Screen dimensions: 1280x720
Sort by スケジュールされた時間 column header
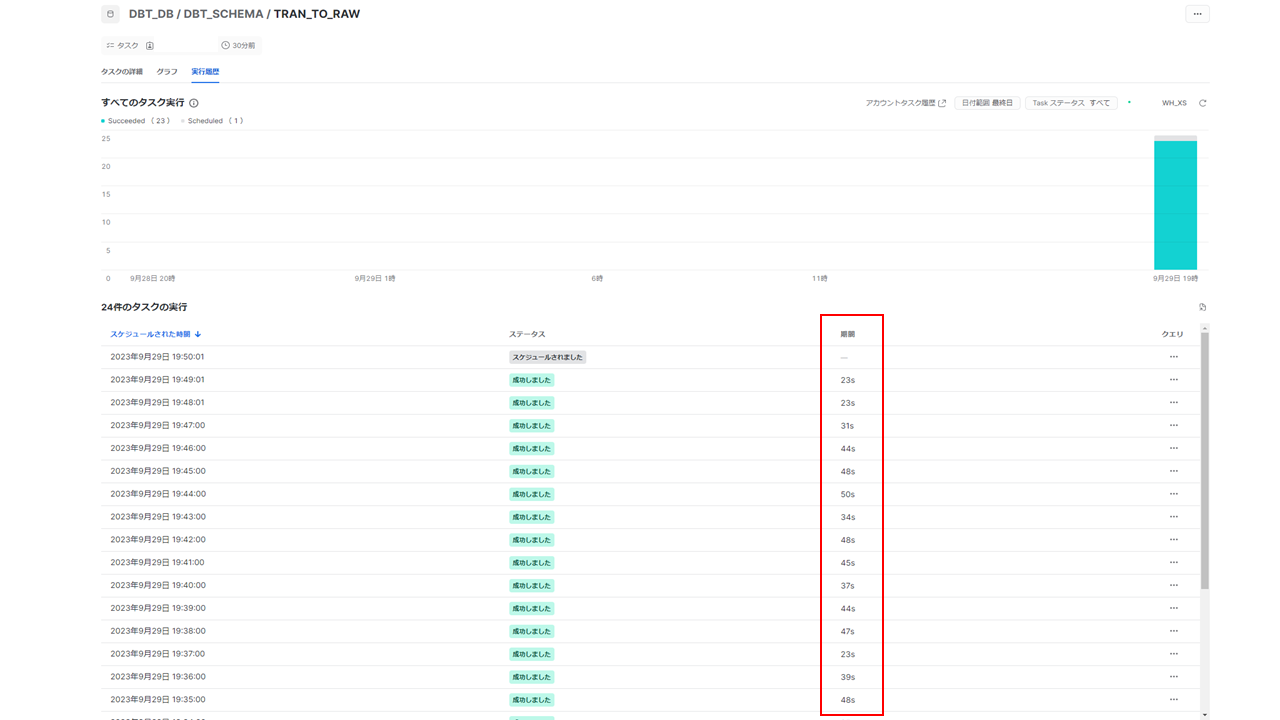point(155,334)
